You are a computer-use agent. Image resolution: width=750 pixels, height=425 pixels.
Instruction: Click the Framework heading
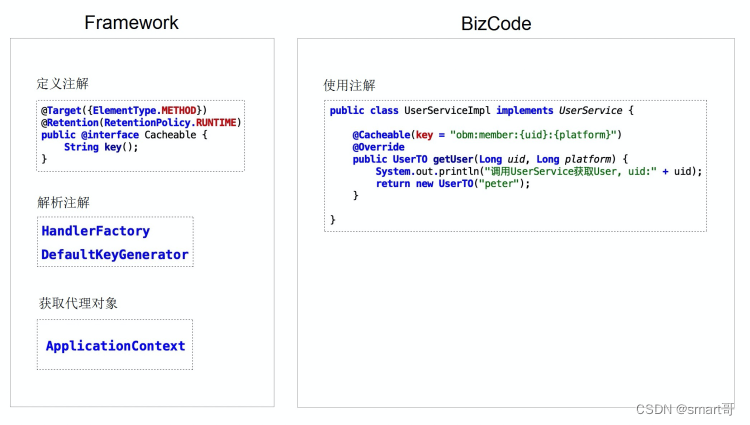tap(131, 22)
